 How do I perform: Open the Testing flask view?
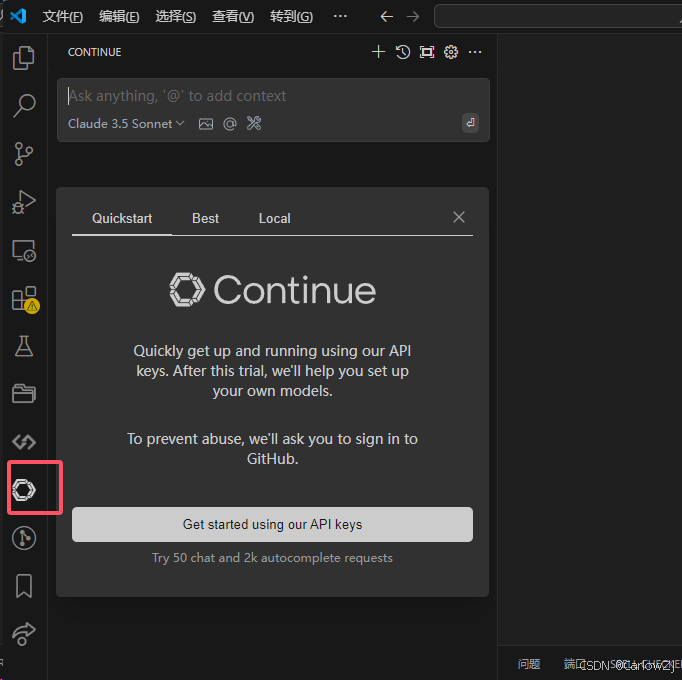[24, 346]
